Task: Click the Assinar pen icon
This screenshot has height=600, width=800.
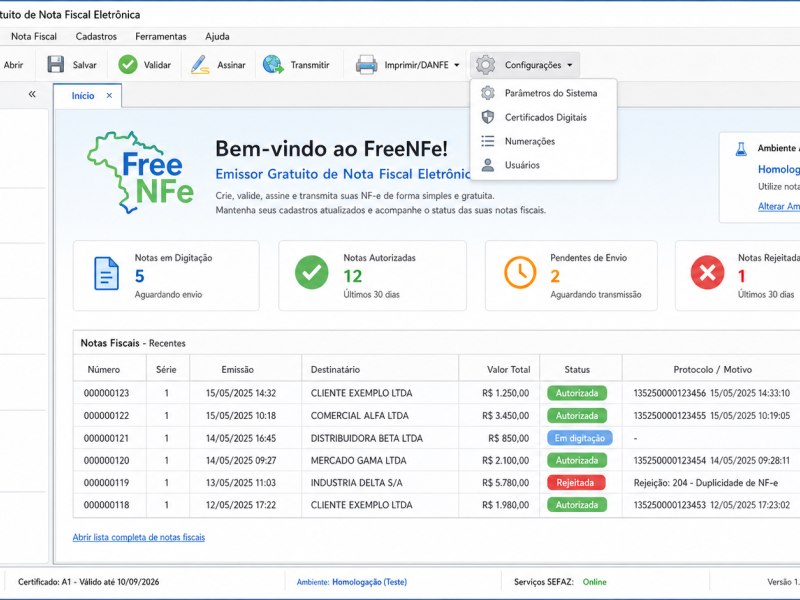Action: point(200,65)
